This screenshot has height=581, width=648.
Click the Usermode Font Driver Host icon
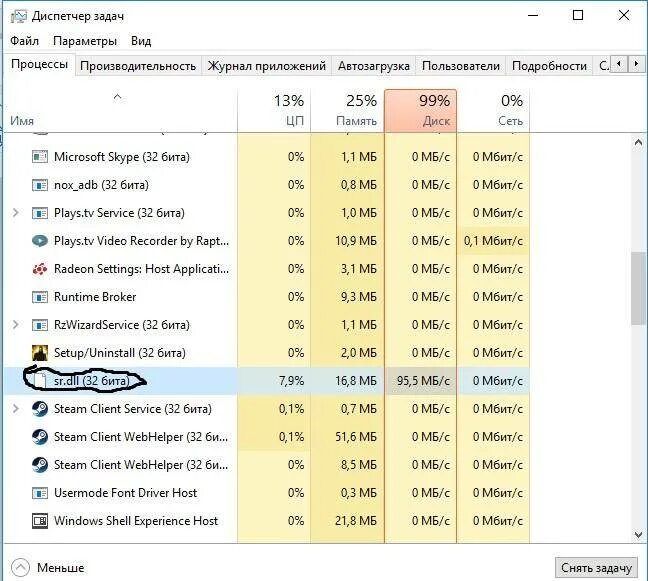40,493
